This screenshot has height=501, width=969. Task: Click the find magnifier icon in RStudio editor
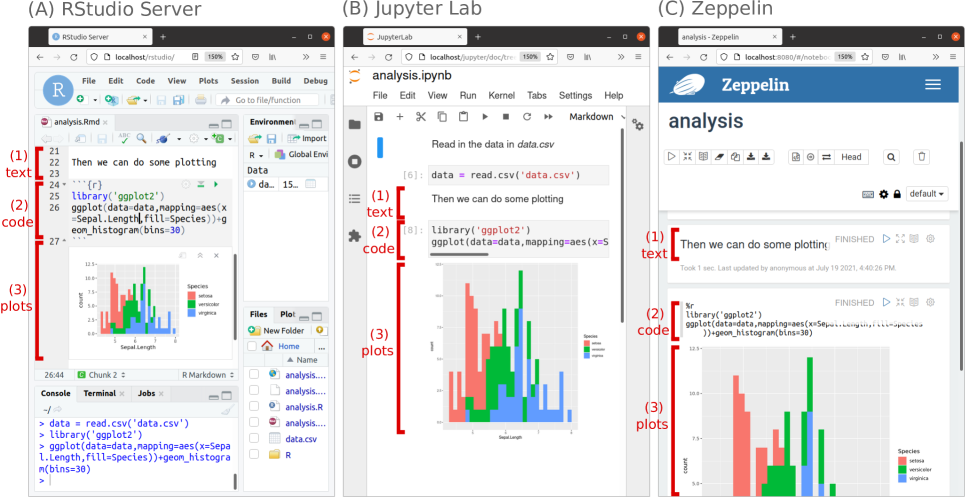tap(142, 138)
